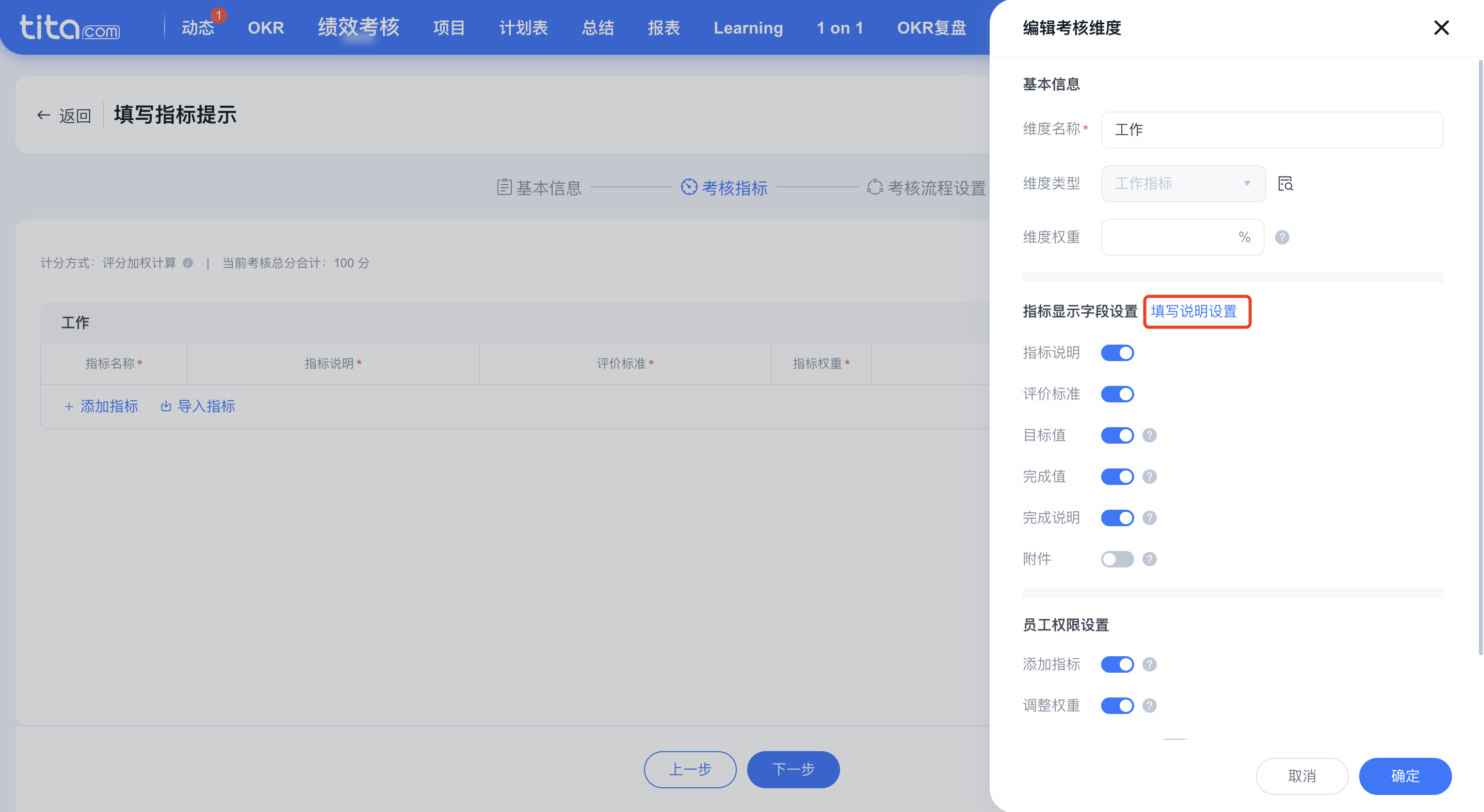Open the 动态 menu

[198, 28]
